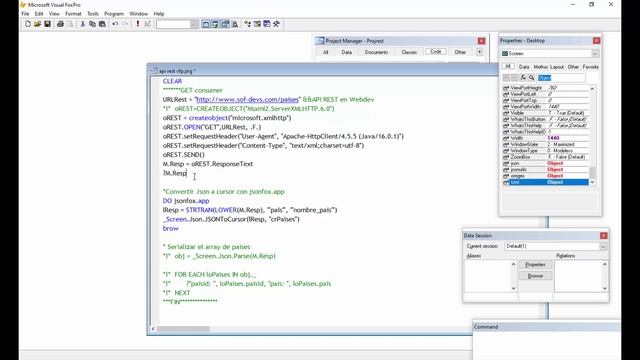
Task: Undo the last edit from the toolbar
Action: 115,24
